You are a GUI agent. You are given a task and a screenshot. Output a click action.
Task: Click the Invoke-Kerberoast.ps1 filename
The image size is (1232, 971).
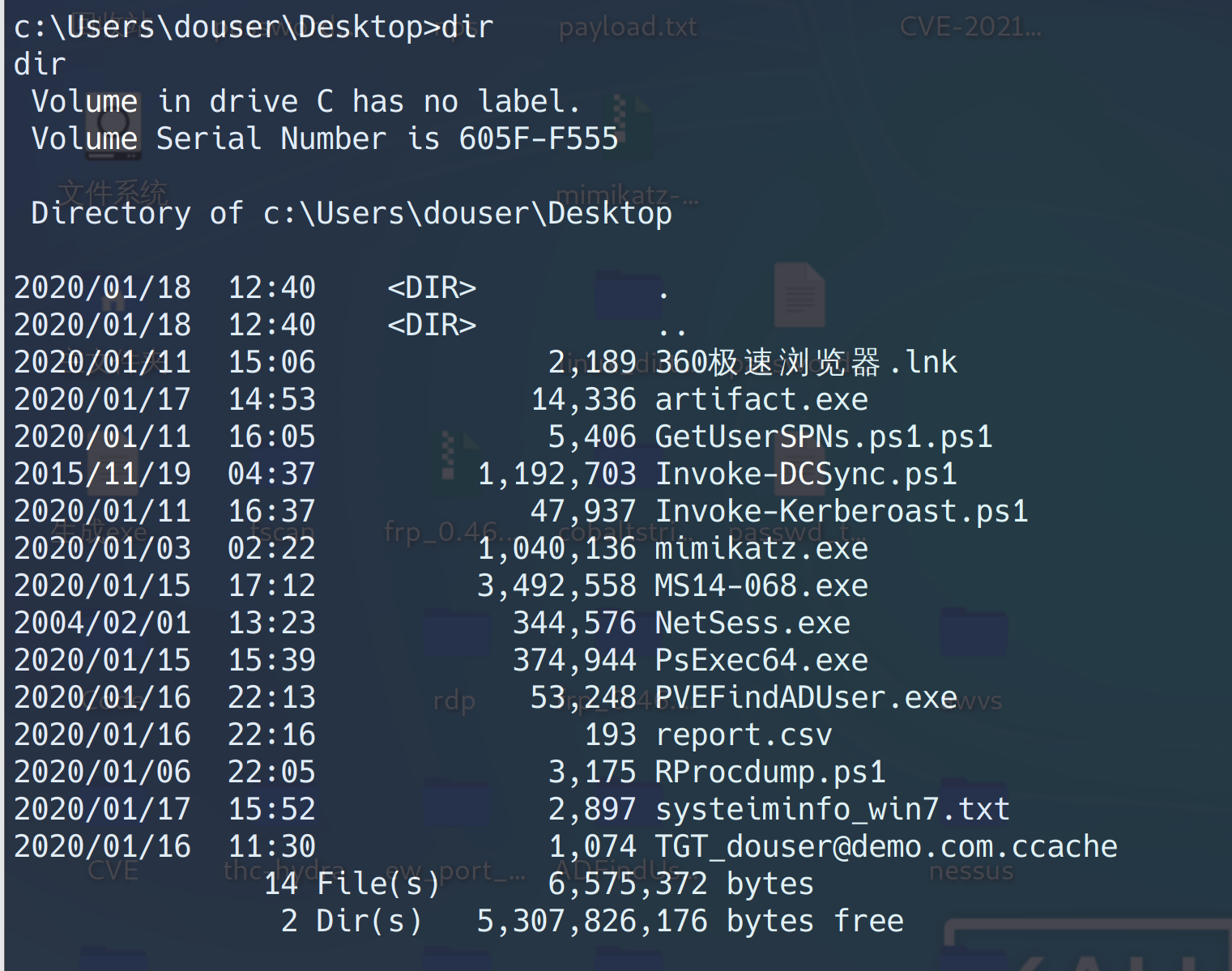[841, 512]
